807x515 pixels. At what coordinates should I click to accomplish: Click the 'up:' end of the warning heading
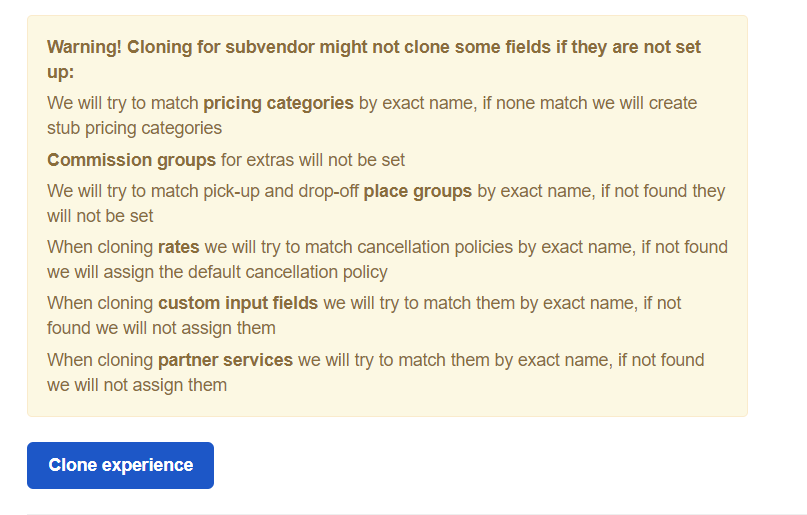pyautogui.click(x=61, y=72)
